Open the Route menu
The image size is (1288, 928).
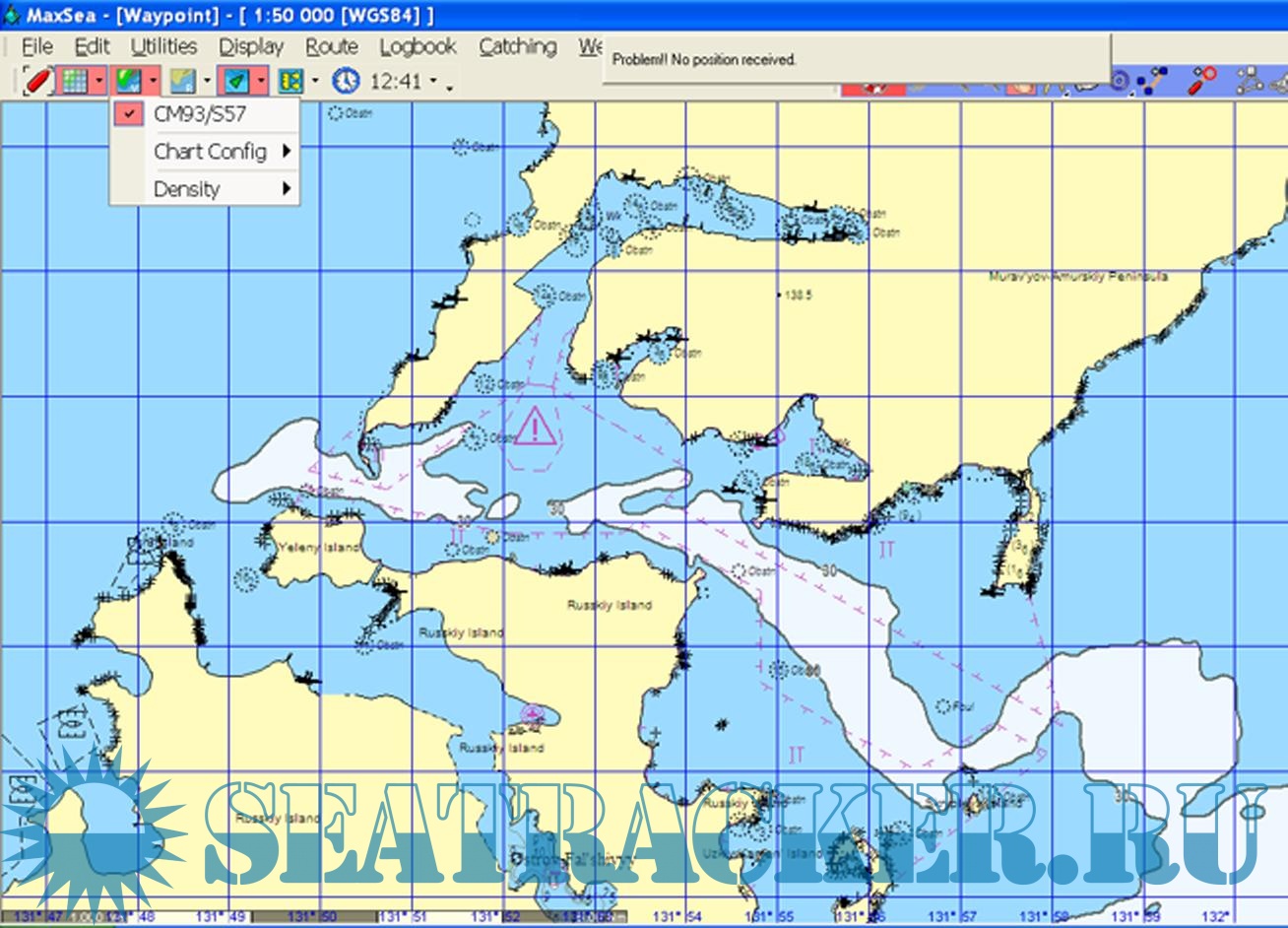(x=331, y=46)
